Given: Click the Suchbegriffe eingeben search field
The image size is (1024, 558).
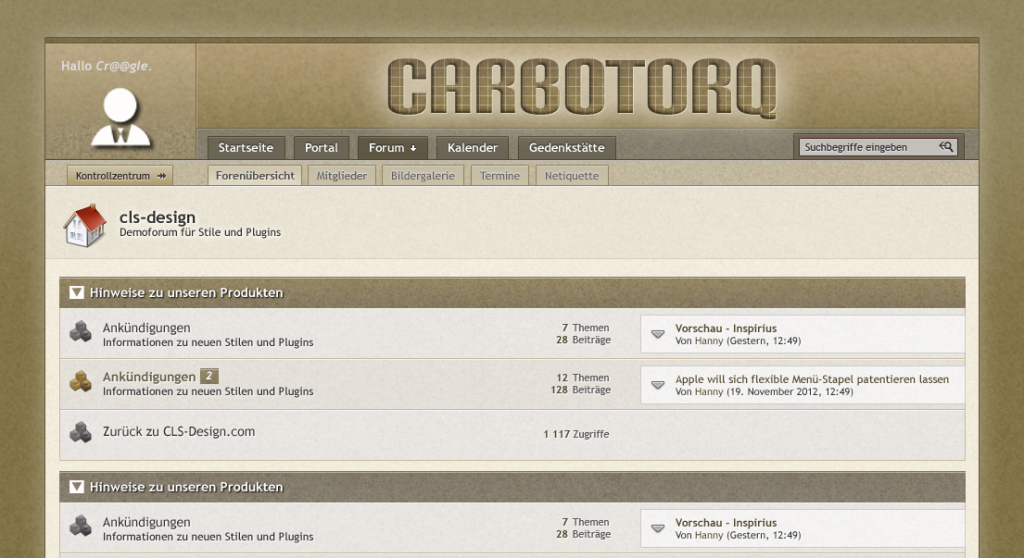Looking at the screenshot, I should pos(868,147).
